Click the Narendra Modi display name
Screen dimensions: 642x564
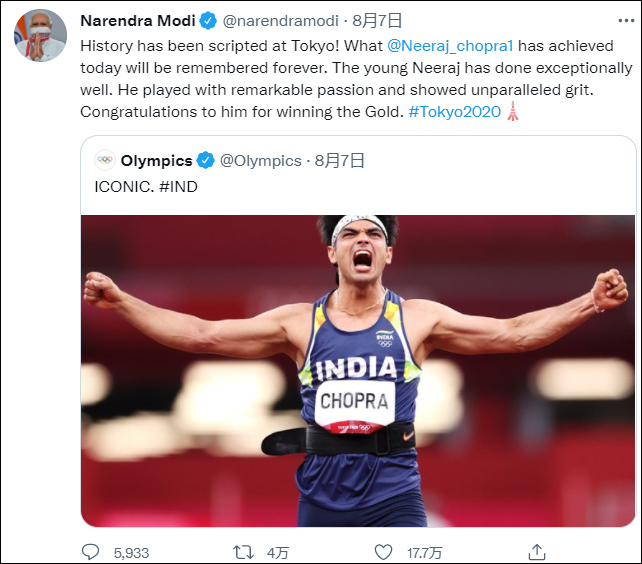[137, 21]
